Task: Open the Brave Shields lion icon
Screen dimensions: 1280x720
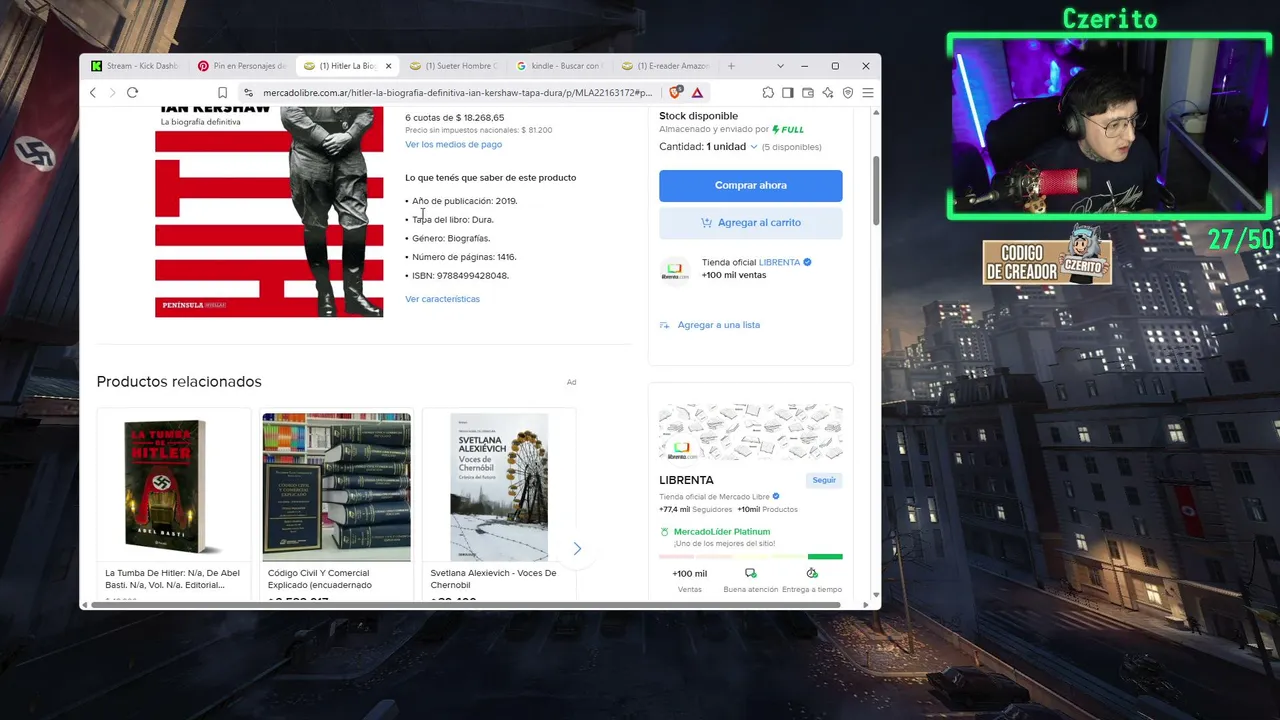Action: pos(676,93)
